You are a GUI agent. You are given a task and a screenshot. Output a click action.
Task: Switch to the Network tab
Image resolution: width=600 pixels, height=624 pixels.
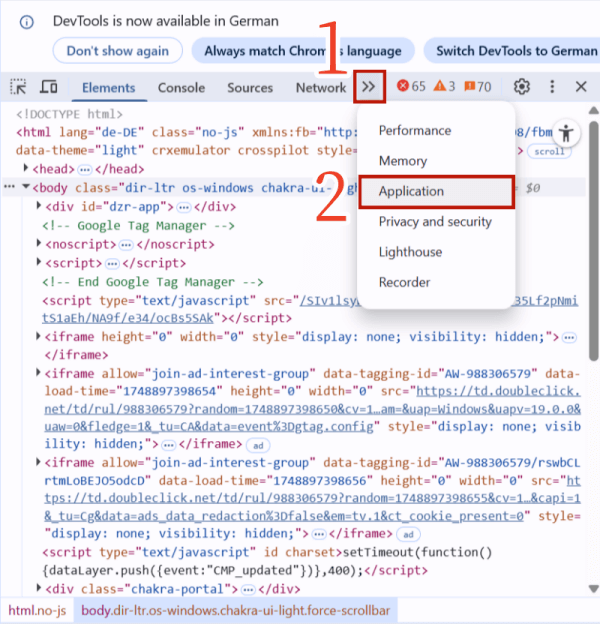[321, 88]
